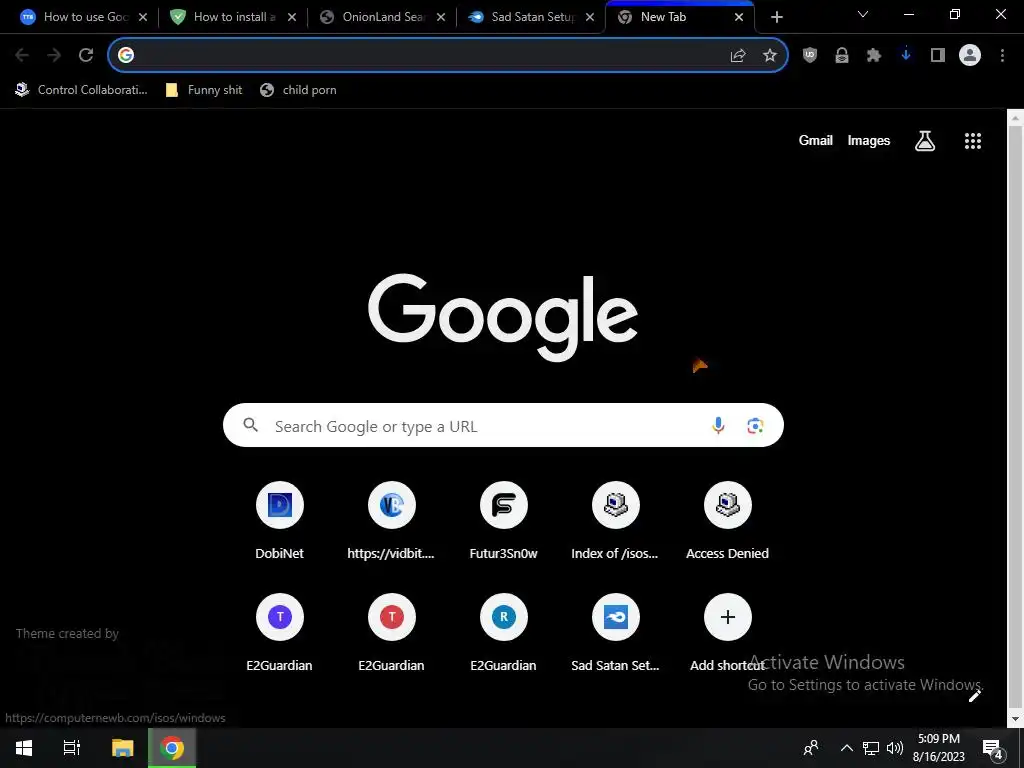Screen dimensions: 1024x768
Task: Open the Funny shit bookmarks folder
Action: 204,90
